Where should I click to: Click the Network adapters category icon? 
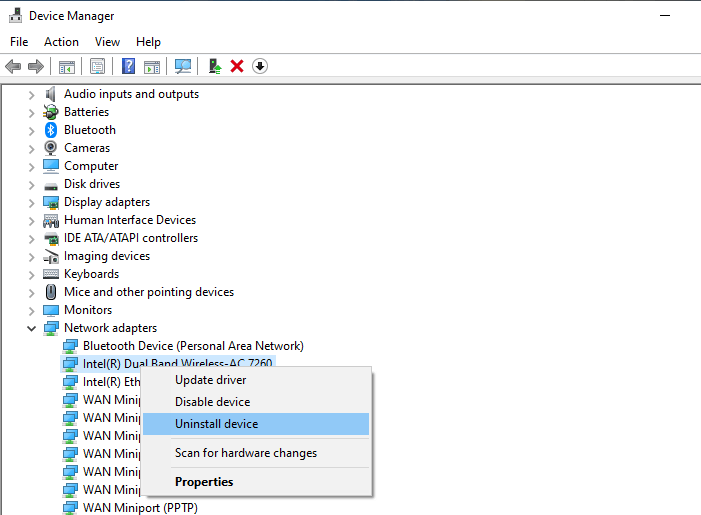pos(51,328)
